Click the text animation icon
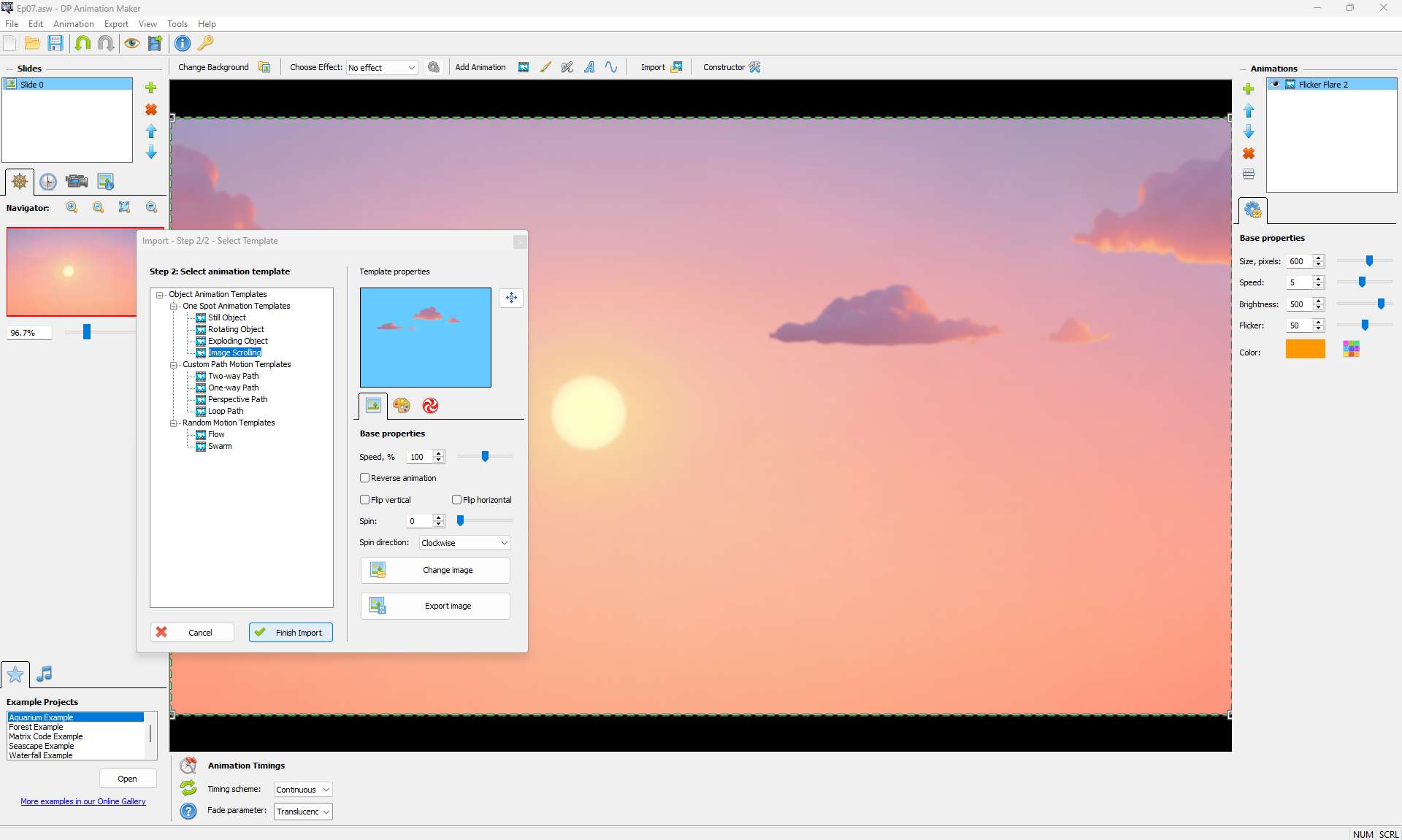Image resolution: width=1402 pixels, height=840 pixels. tap(589, 67)
